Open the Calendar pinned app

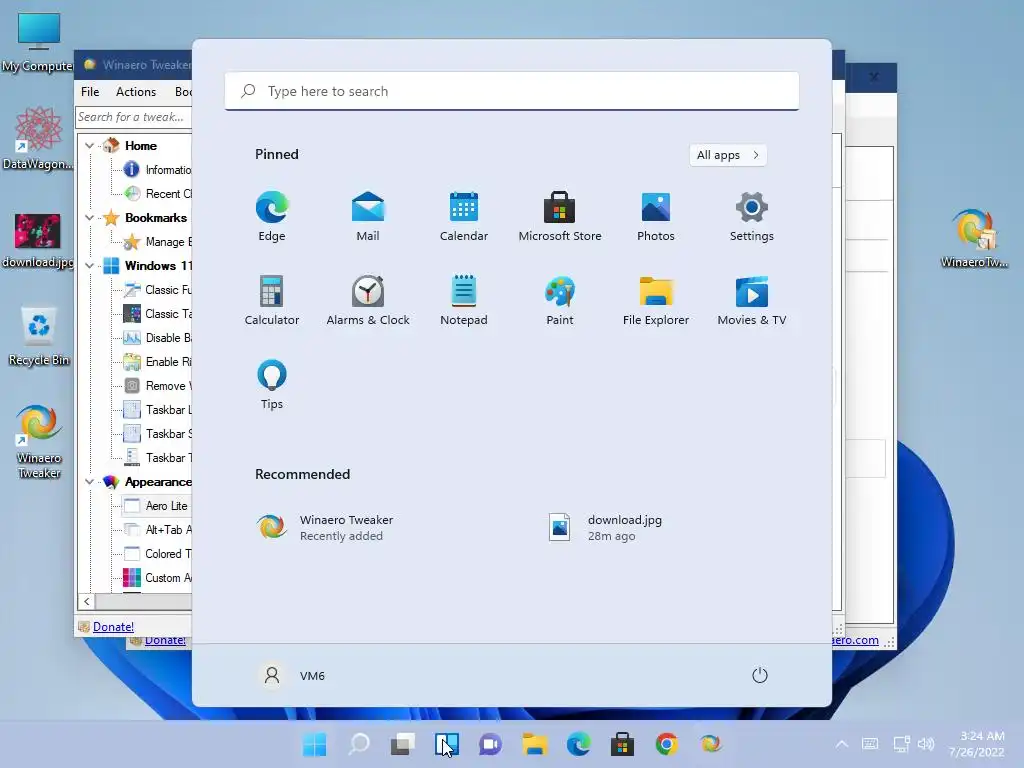[x=464, y=217]
